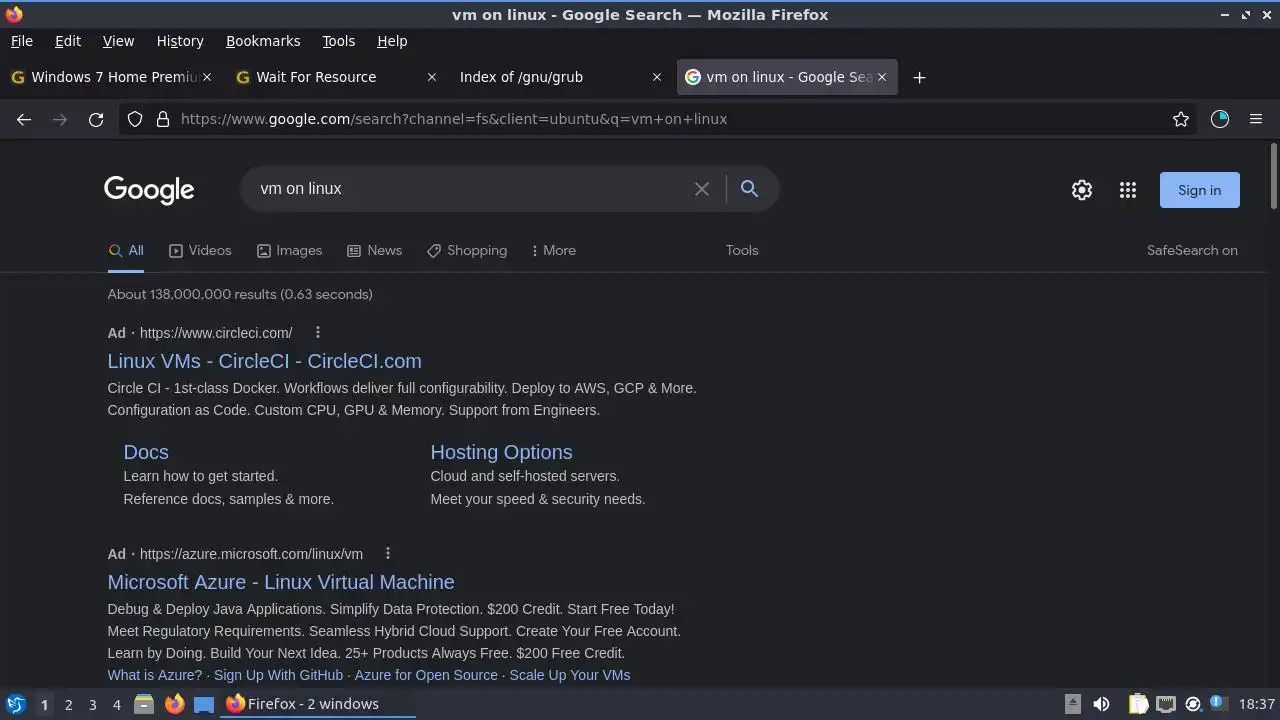Open the Hosting Options sitelink
The image size is (1280, 720).
[x=501, y=452]
